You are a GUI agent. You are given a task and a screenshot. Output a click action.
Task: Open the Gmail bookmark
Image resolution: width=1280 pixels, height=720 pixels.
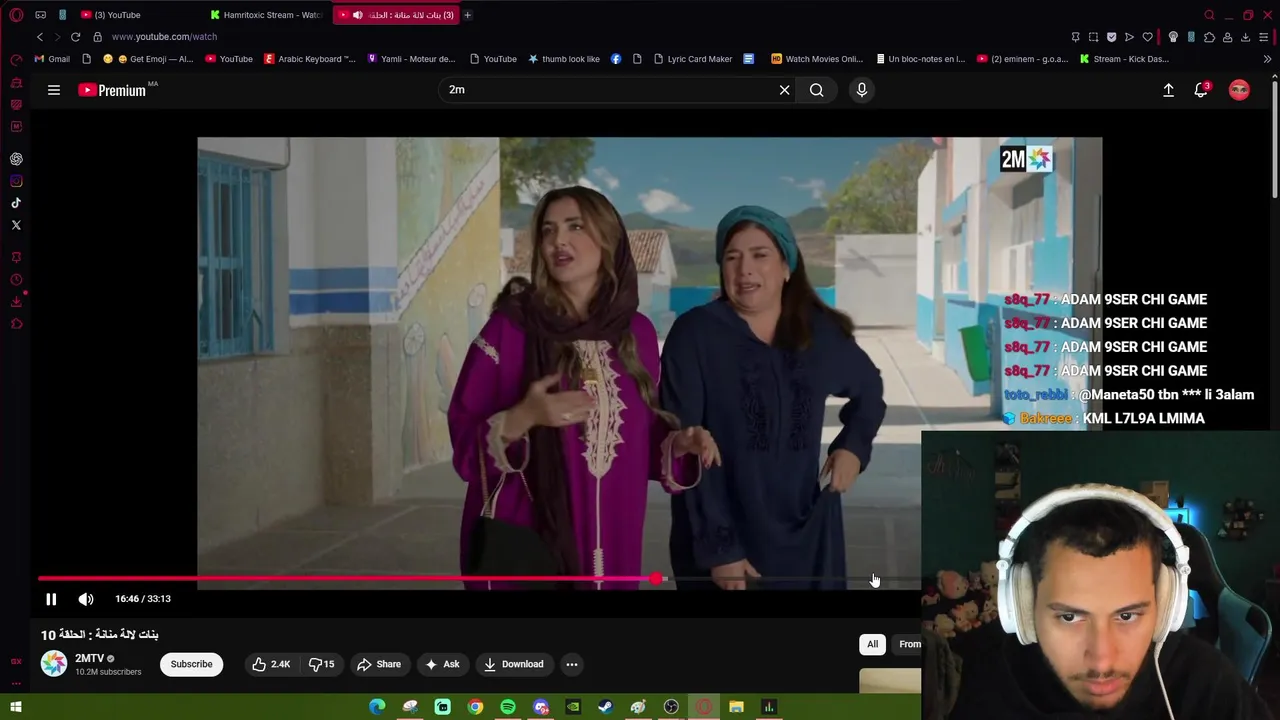point(52,59)
